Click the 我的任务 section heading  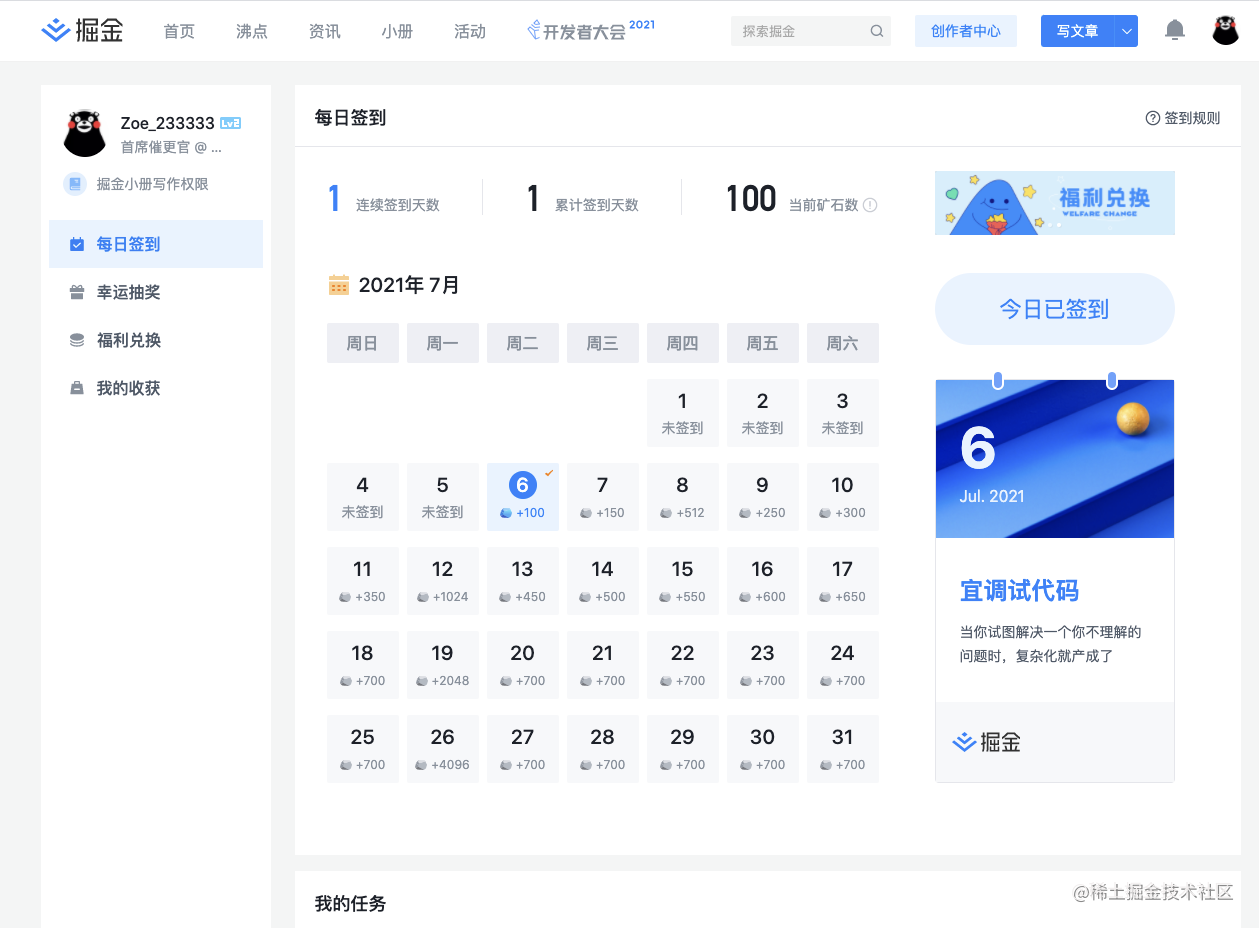(350, 903)
